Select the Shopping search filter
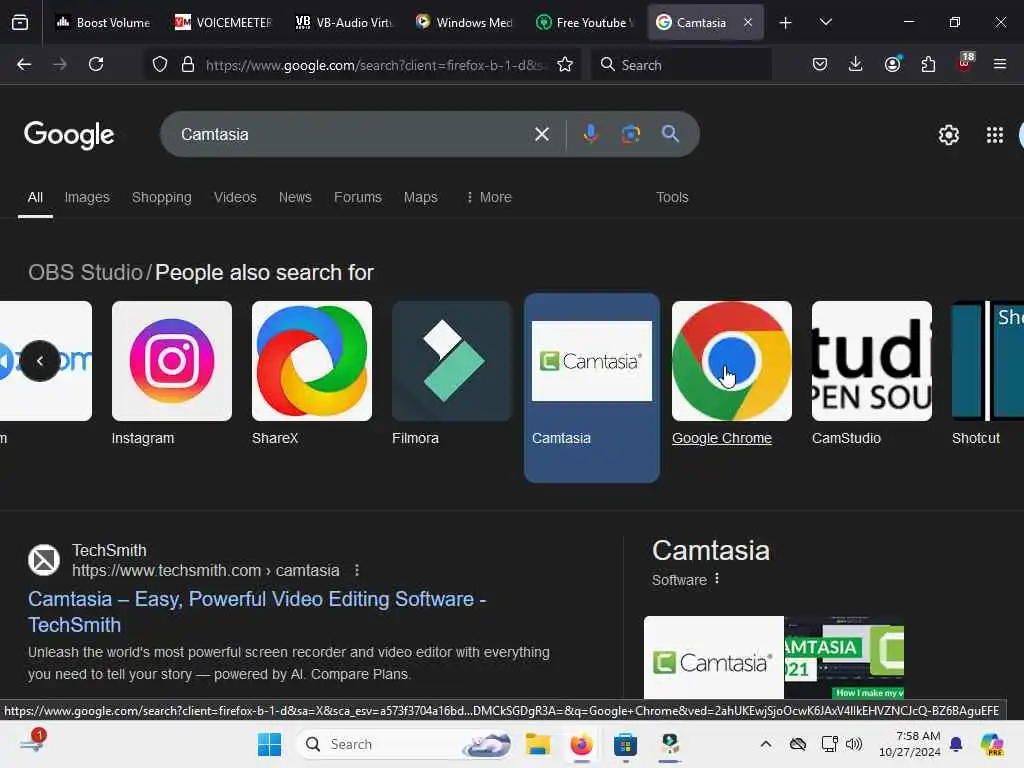 coord(161,197)
